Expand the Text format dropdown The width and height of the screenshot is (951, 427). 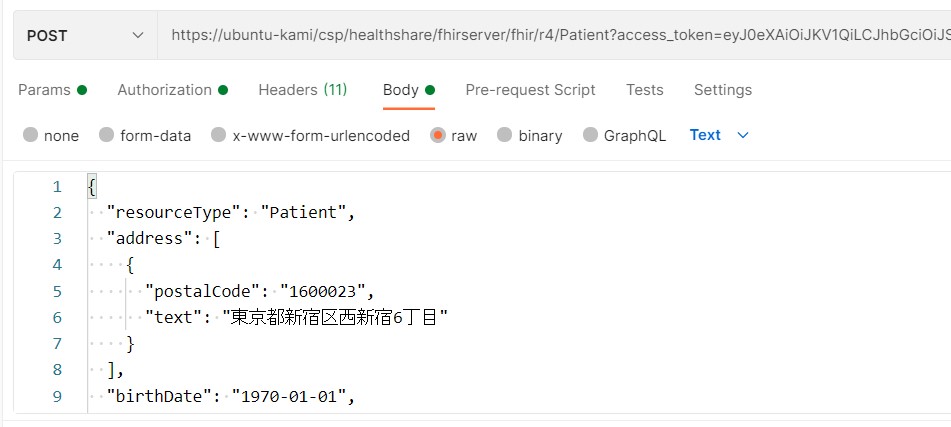point(706,135)
